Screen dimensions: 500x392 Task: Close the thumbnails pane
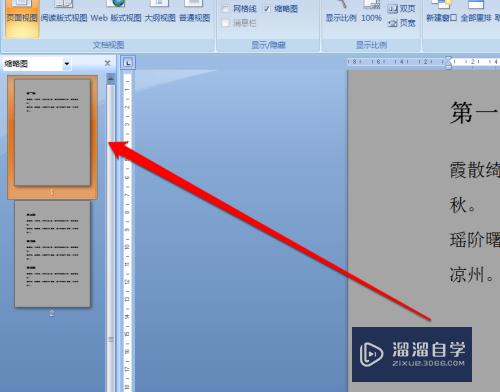pyautogui.click(x=107, y=63)
